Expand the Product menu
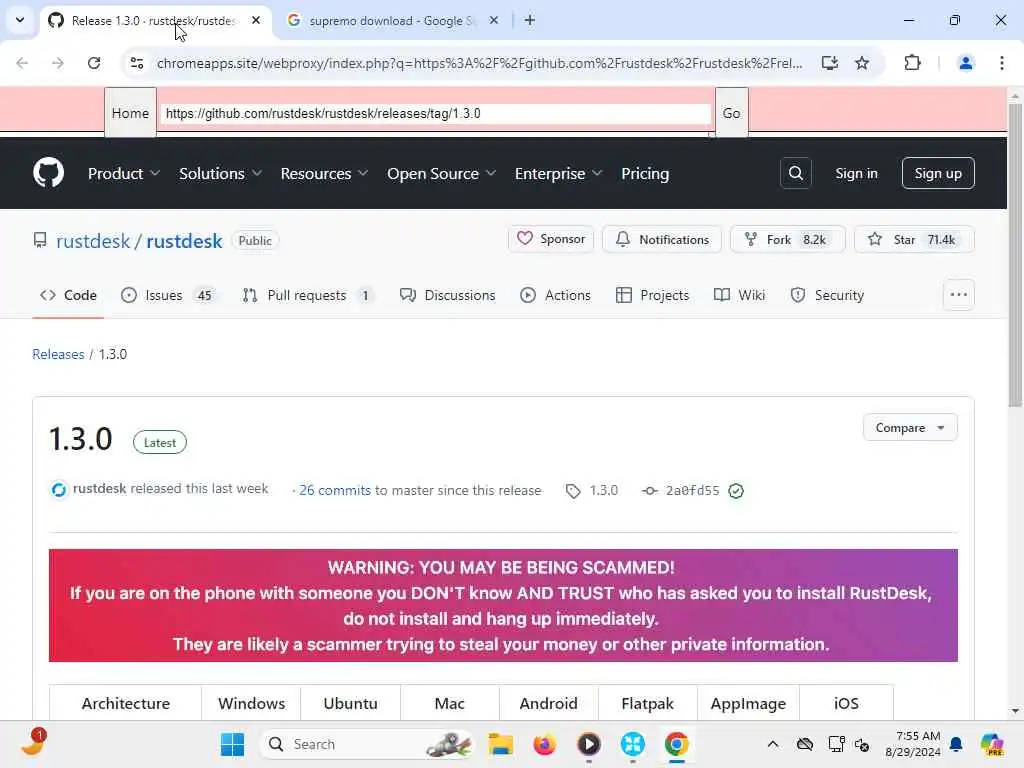The image size is (1024, 768). [x=124, y=173]
